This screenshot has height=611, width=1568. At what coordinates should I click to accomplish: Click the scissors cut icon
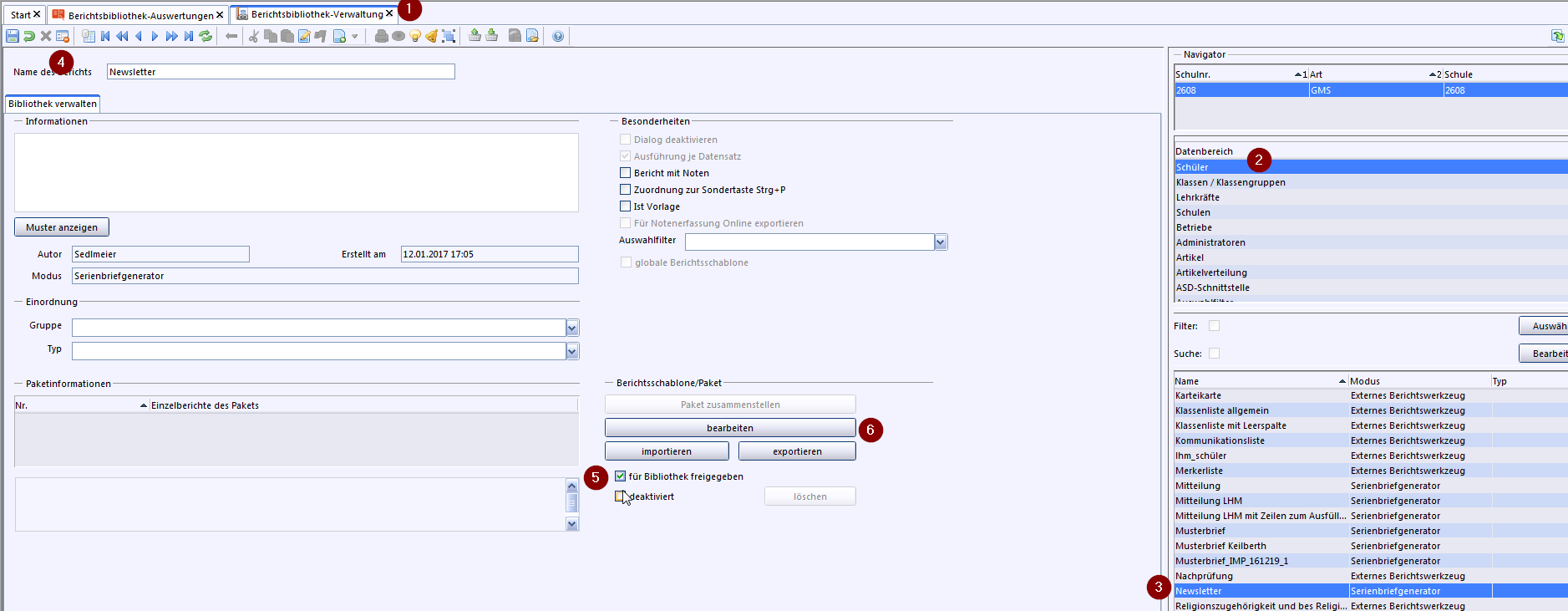(254, 36)
